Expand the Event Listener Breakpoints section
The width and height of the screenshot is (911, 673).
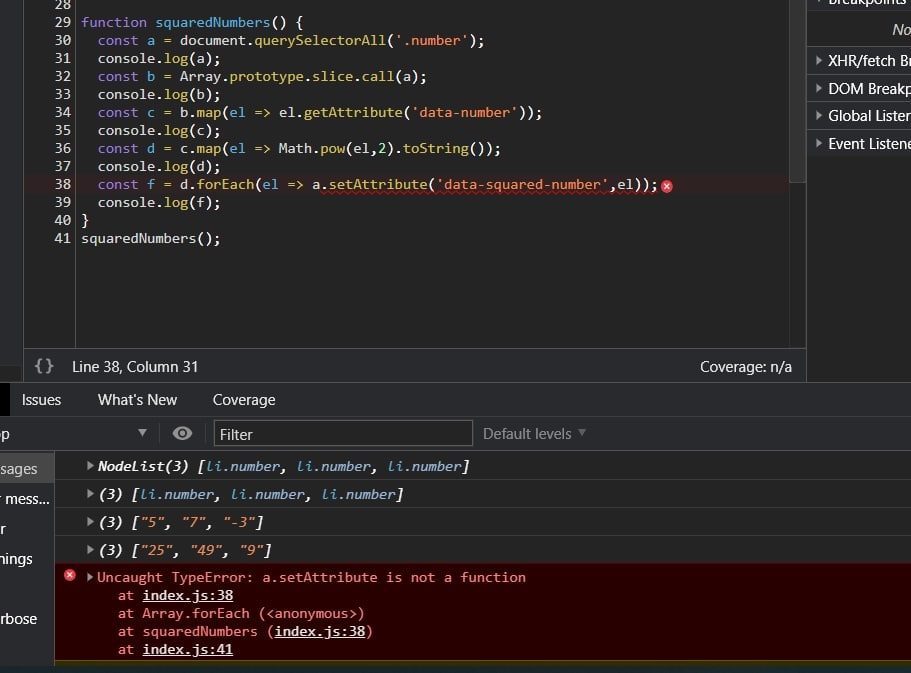819,144
